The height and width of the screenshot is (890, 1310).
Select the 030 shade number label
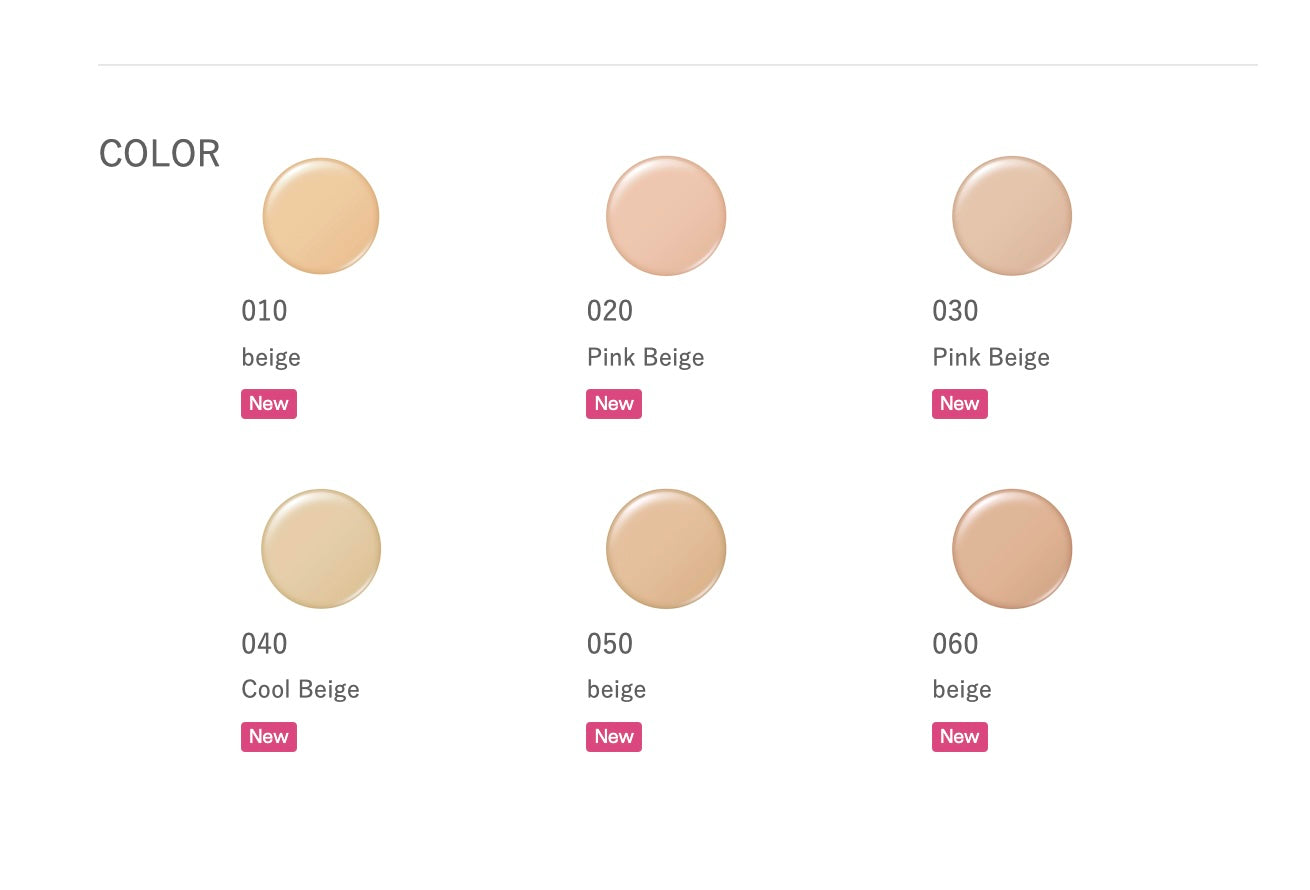[955, 311]
